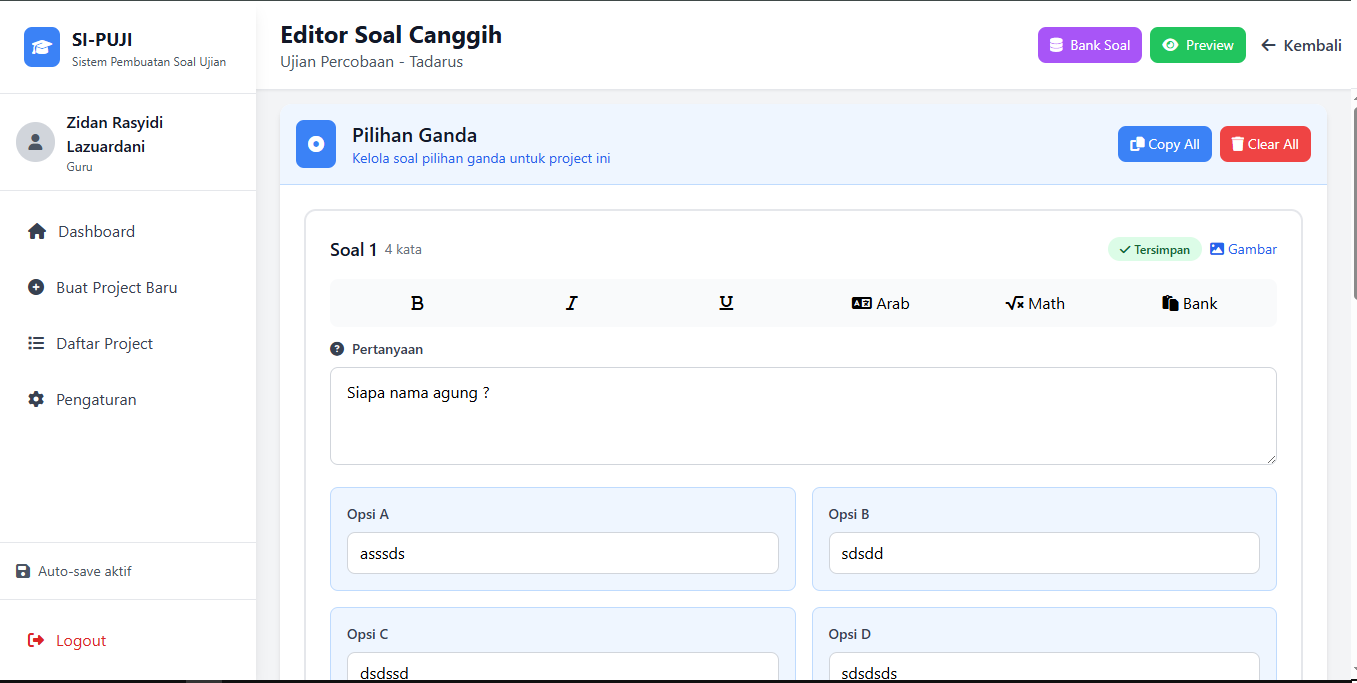
Task: Insert Arab text using Arab tool
Action: [880, 303]
